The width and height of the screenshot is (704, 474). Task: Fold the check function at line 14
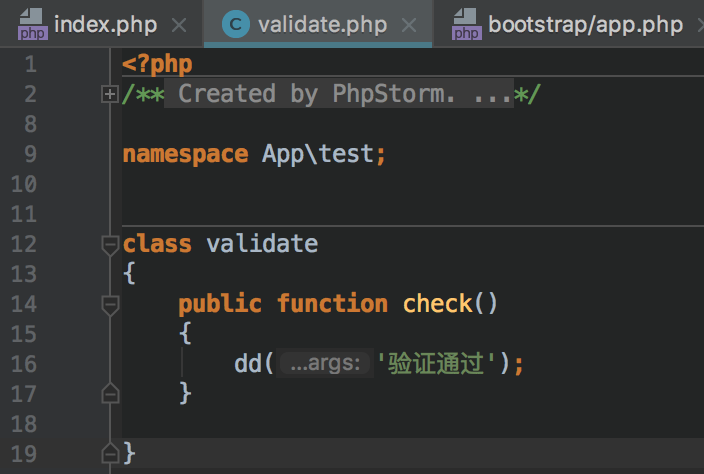(110, 304)
